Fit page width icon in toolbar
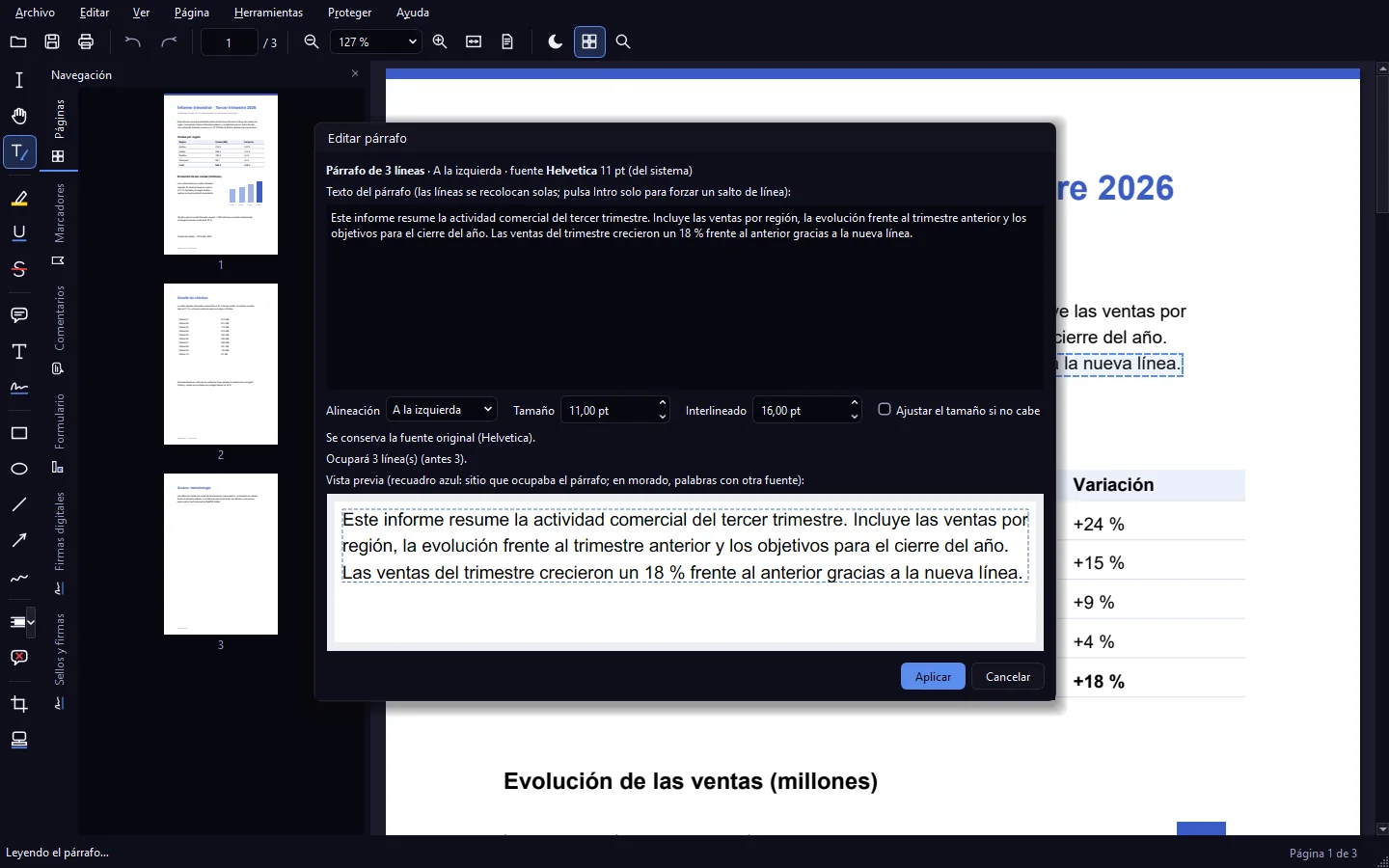 474,41
